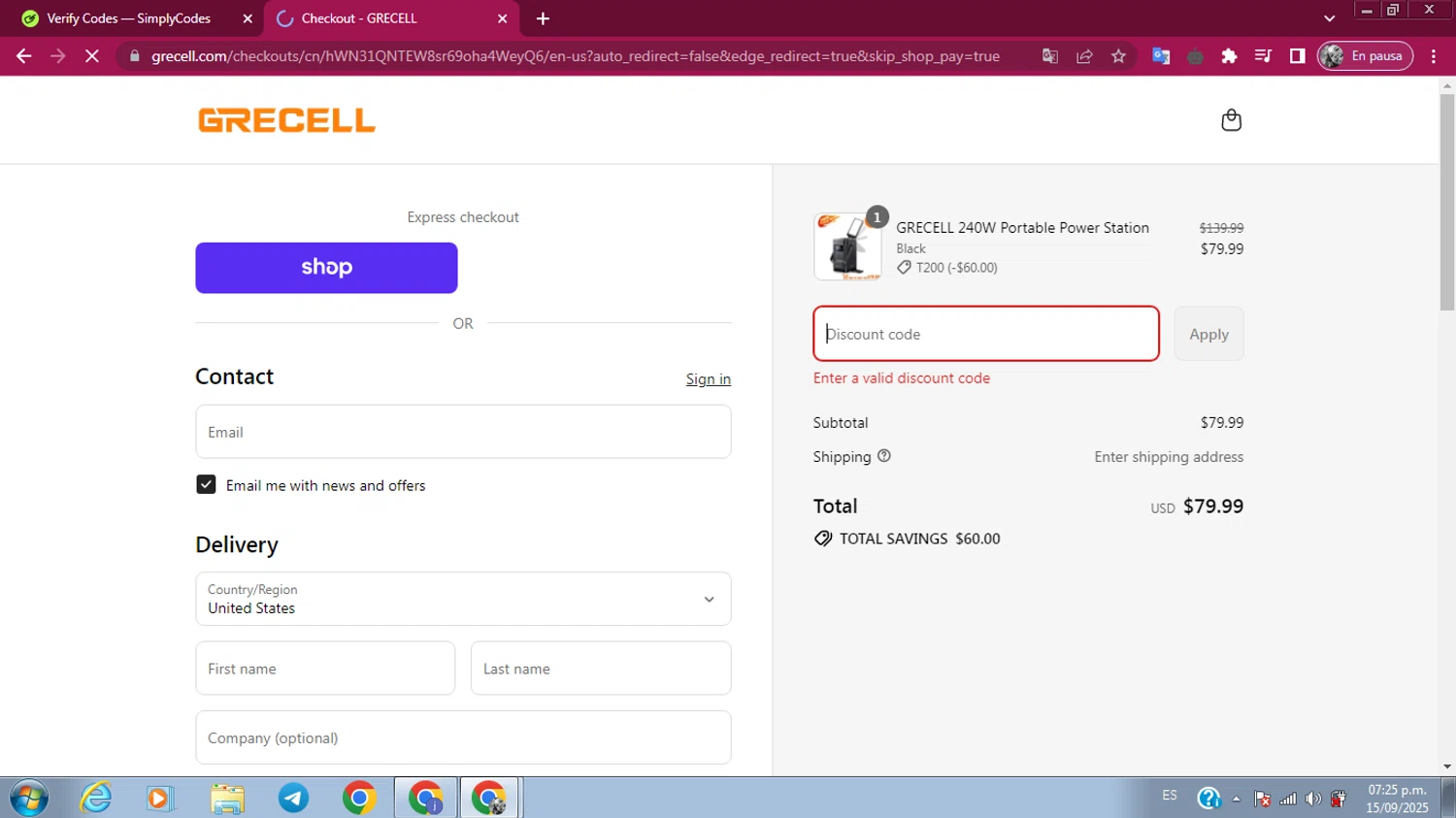Viewport: 1456px width, 818px height.
Task: Click the Company (optional) field
Action: pos(463,737)
